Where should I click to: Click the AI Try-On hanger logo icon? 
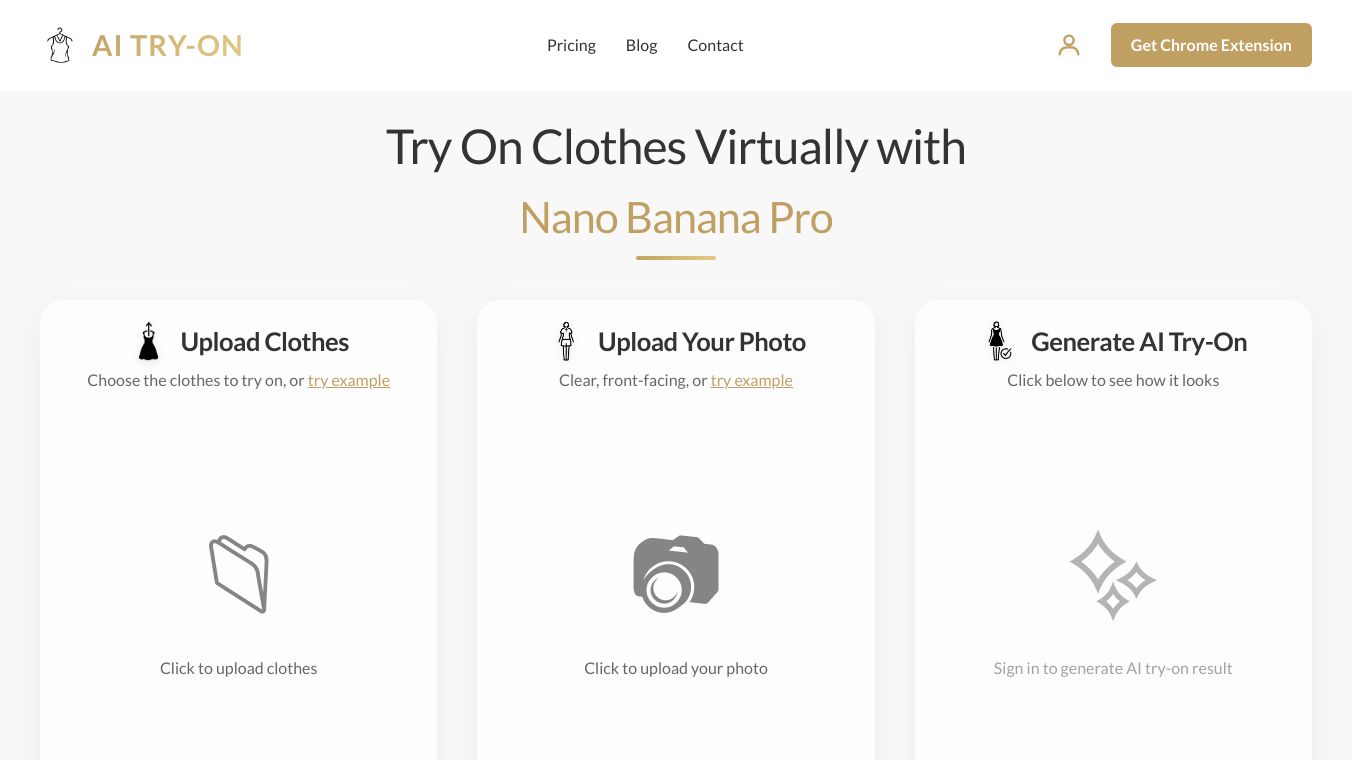pyautogui.click(x=60, y=45)
